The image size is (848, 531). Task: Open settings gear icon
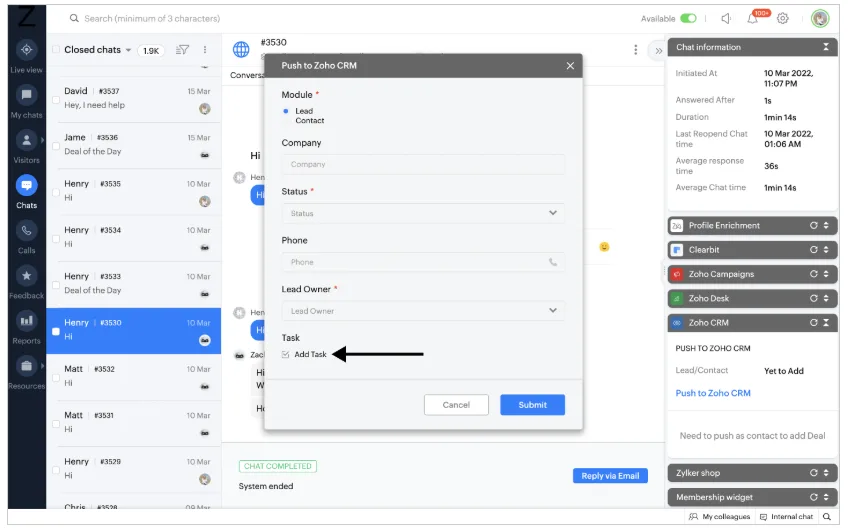(x=783, y=18)
